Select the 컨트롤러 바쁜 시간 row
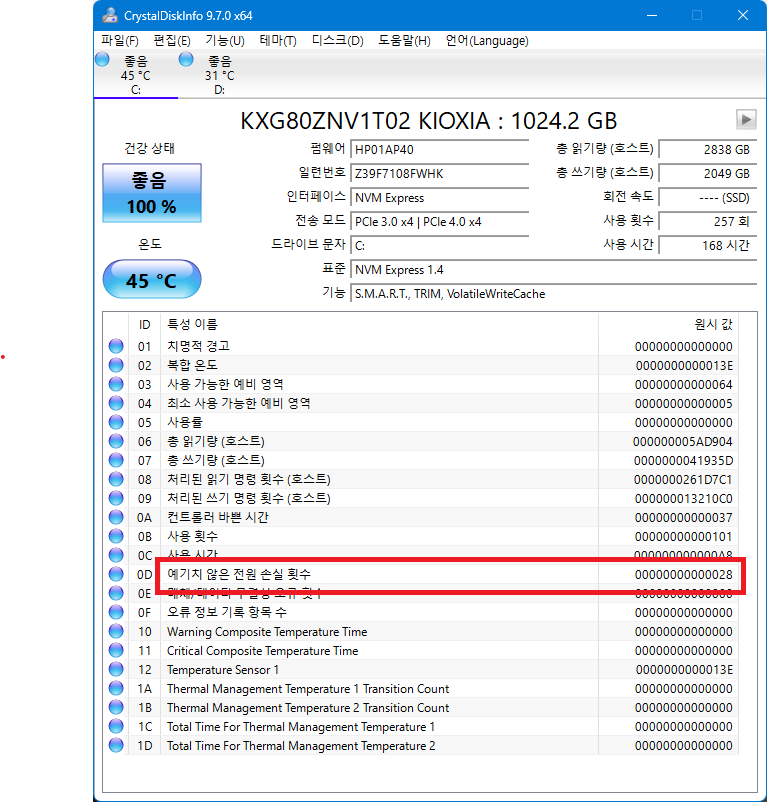The width and height of the screenshot is (767, 802). pyautogui.click(x=421, y=517)
